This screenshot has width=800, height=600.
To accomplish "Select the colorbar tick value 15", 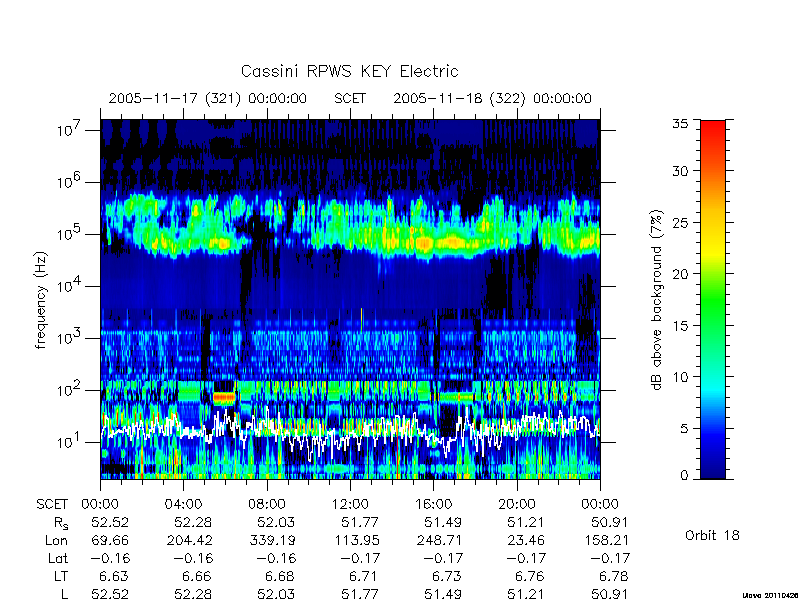I will click(x=680, y=325).
